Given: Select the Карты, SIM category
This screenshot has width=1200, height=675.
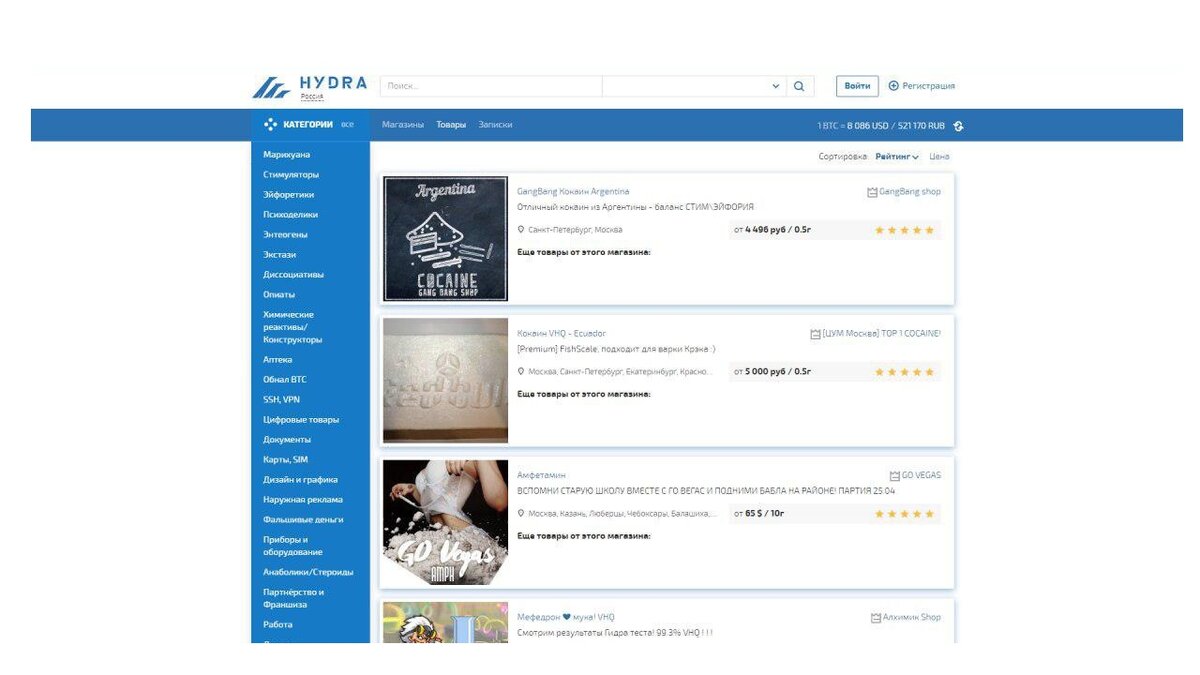Looking at the screenshot, I should [x=286, y=460].
